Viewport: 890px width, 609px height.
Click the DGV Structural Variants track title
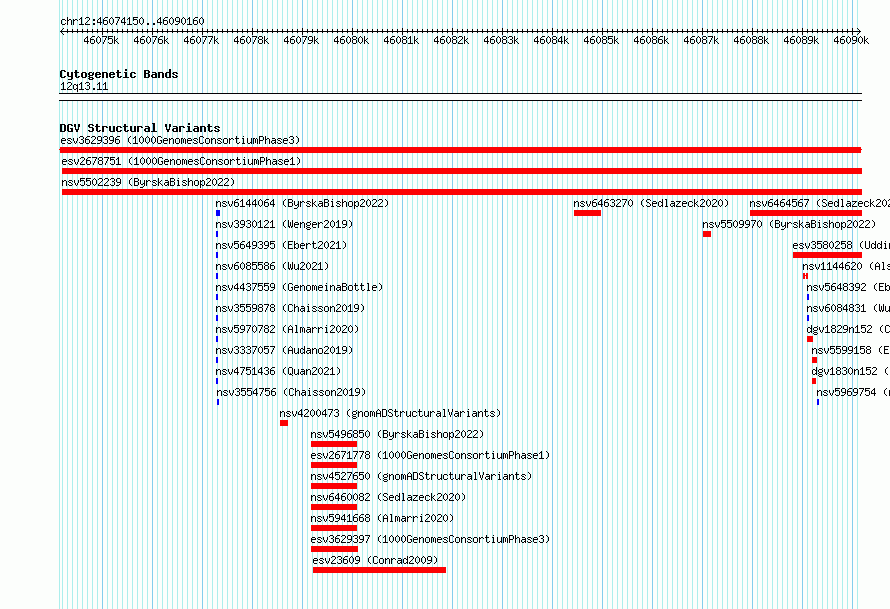pos(140,128)
